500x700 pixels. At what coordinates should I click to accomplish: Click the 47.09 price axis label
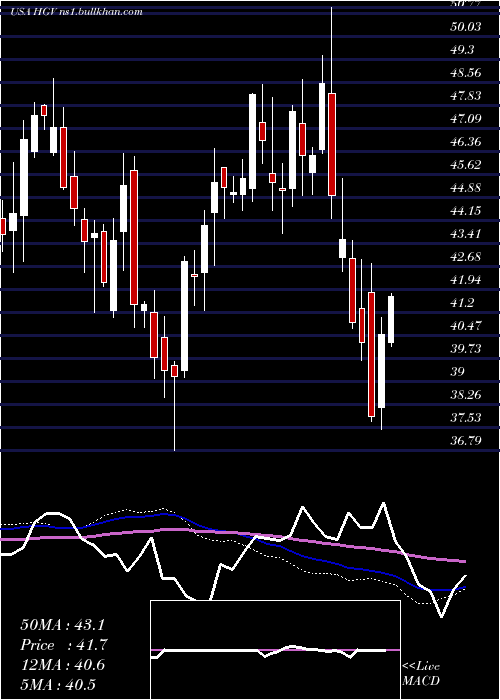466,119
